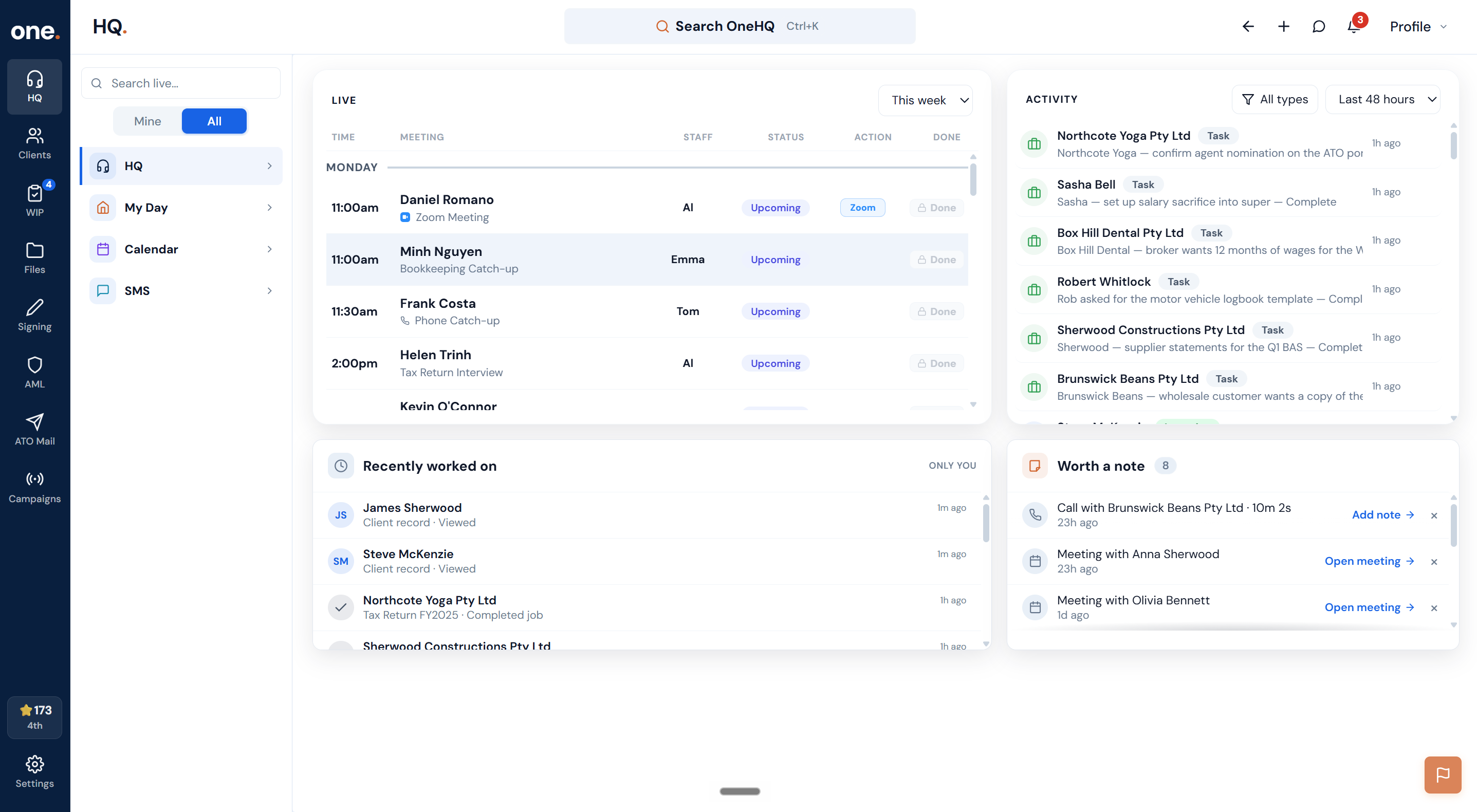Open the This week dropdown

[x=926, y=100]
